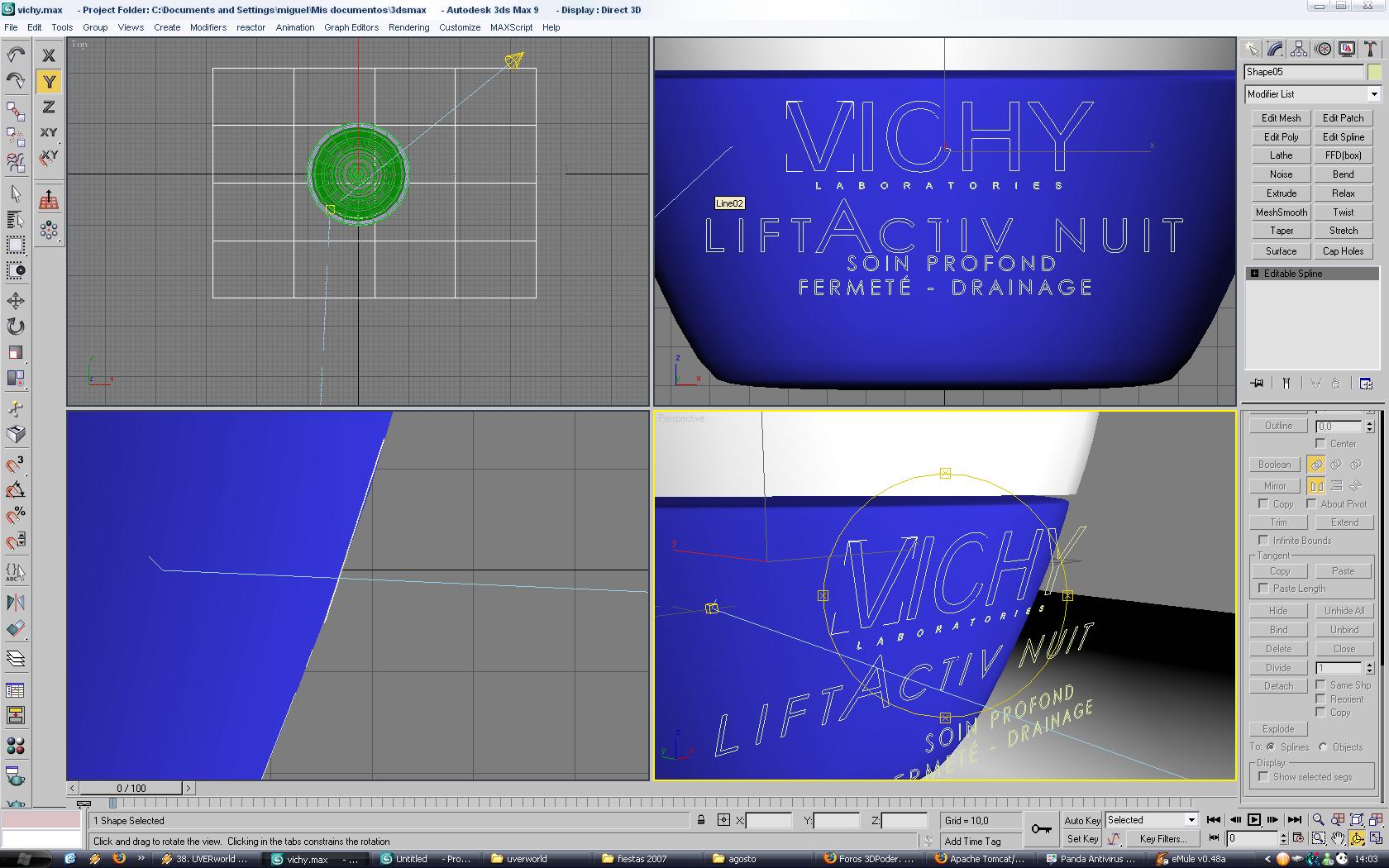Open the Selected key filter dropdown

1152,820
